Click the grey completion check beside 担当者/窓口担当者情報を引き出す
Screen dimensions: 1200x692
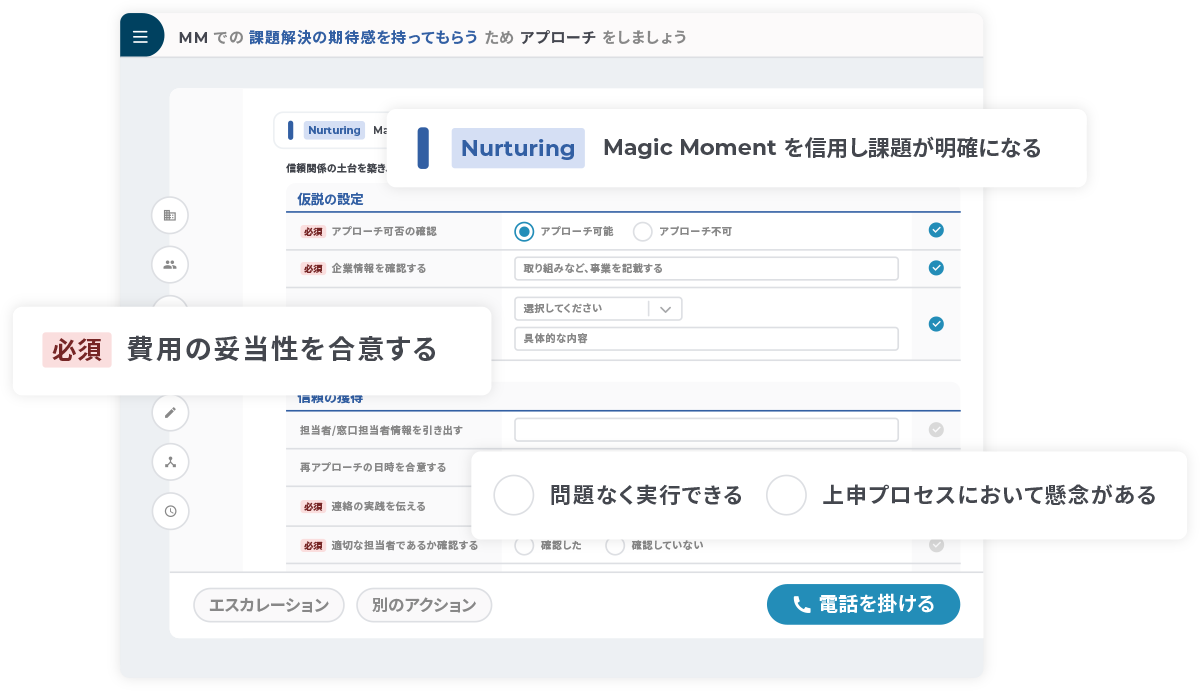tap(936, 429)
